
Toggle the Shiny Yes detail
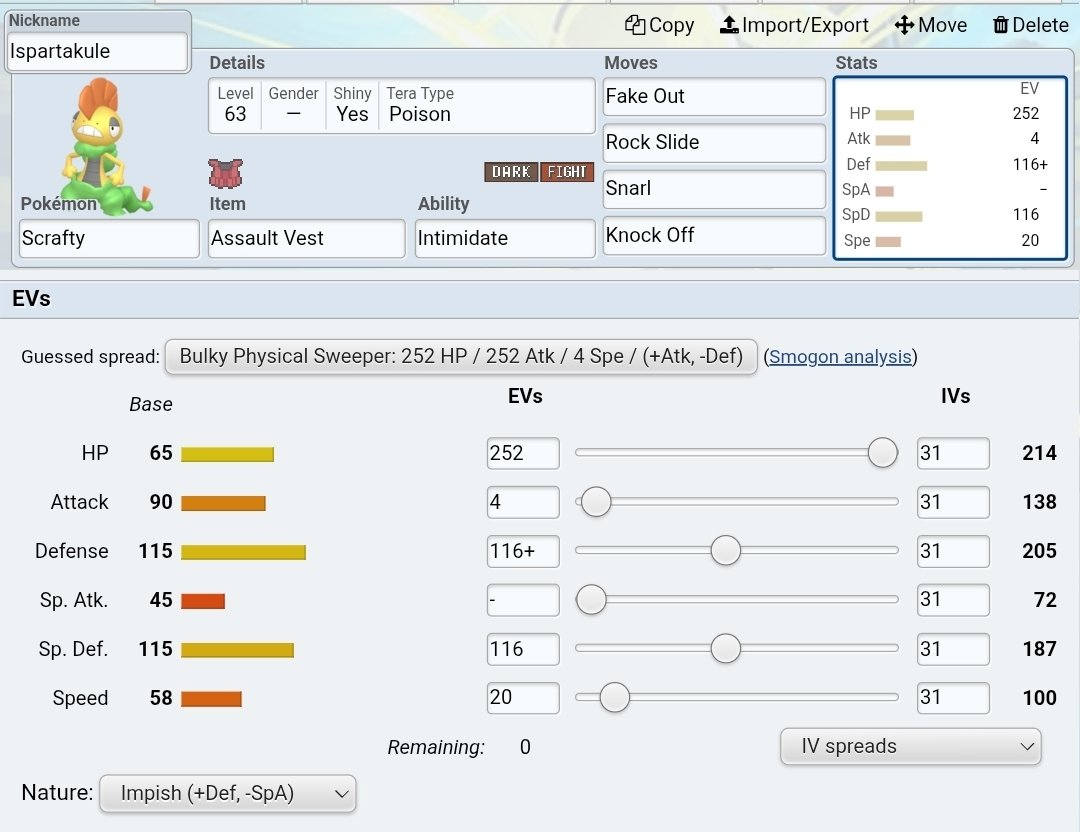click(x=352, y=105)
